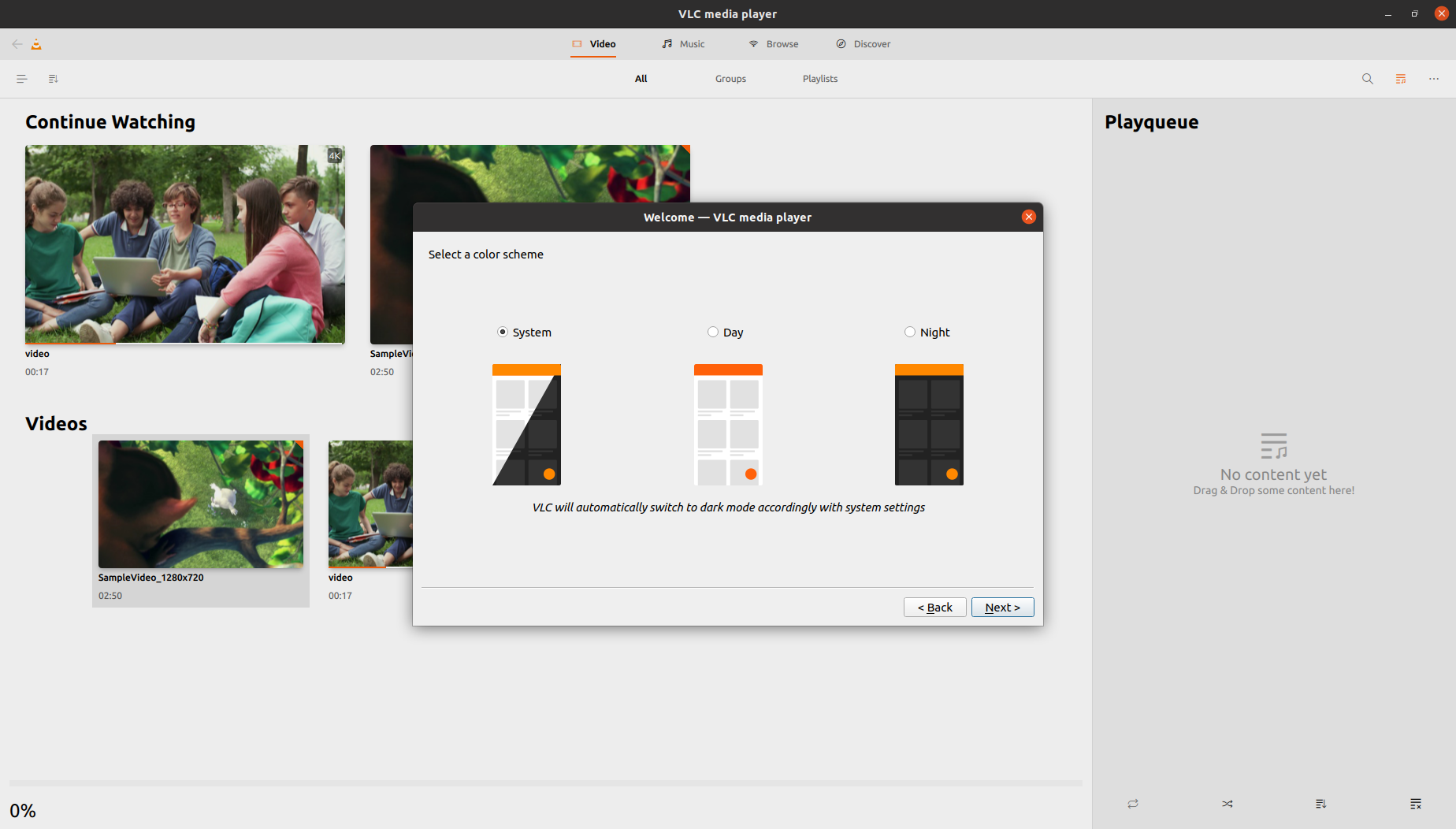Open the search magnifier icon
1456x829 pixels.
(1367, 79)
